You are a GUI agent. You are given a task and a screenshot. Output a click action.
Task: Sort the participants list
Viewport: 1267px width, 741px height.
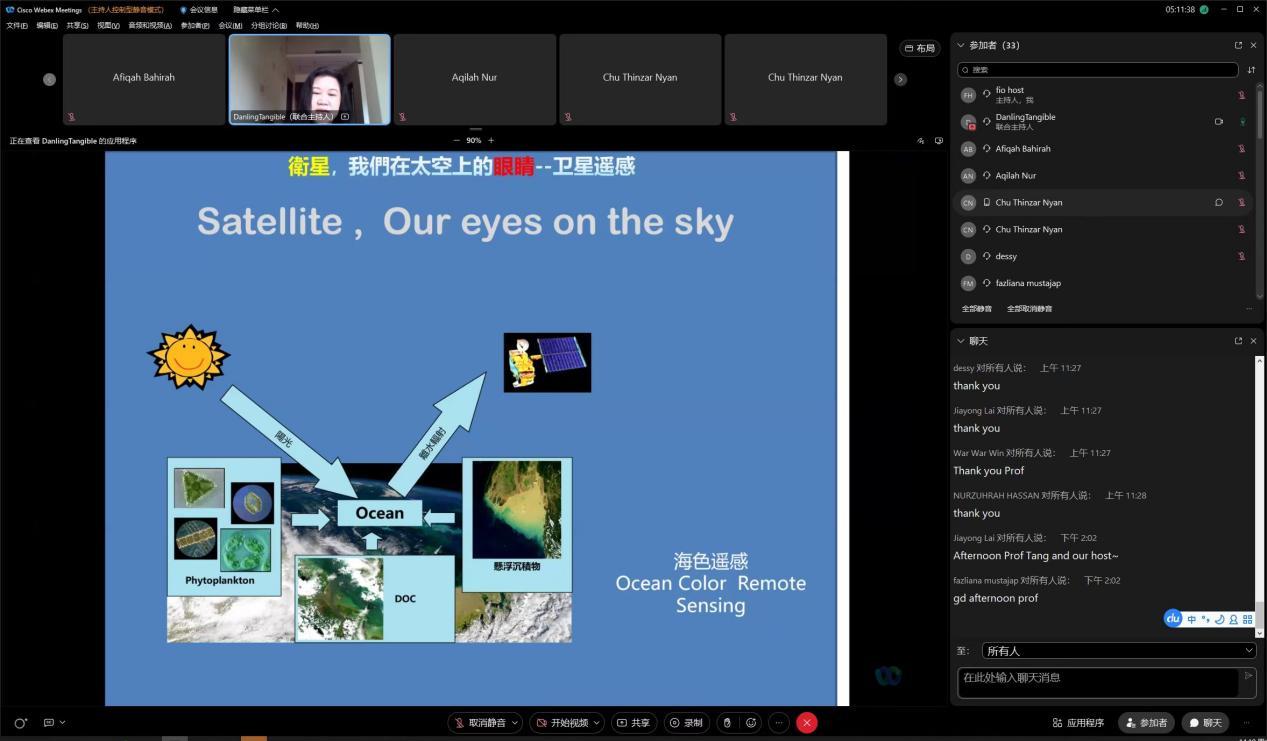coord(1251,70)
